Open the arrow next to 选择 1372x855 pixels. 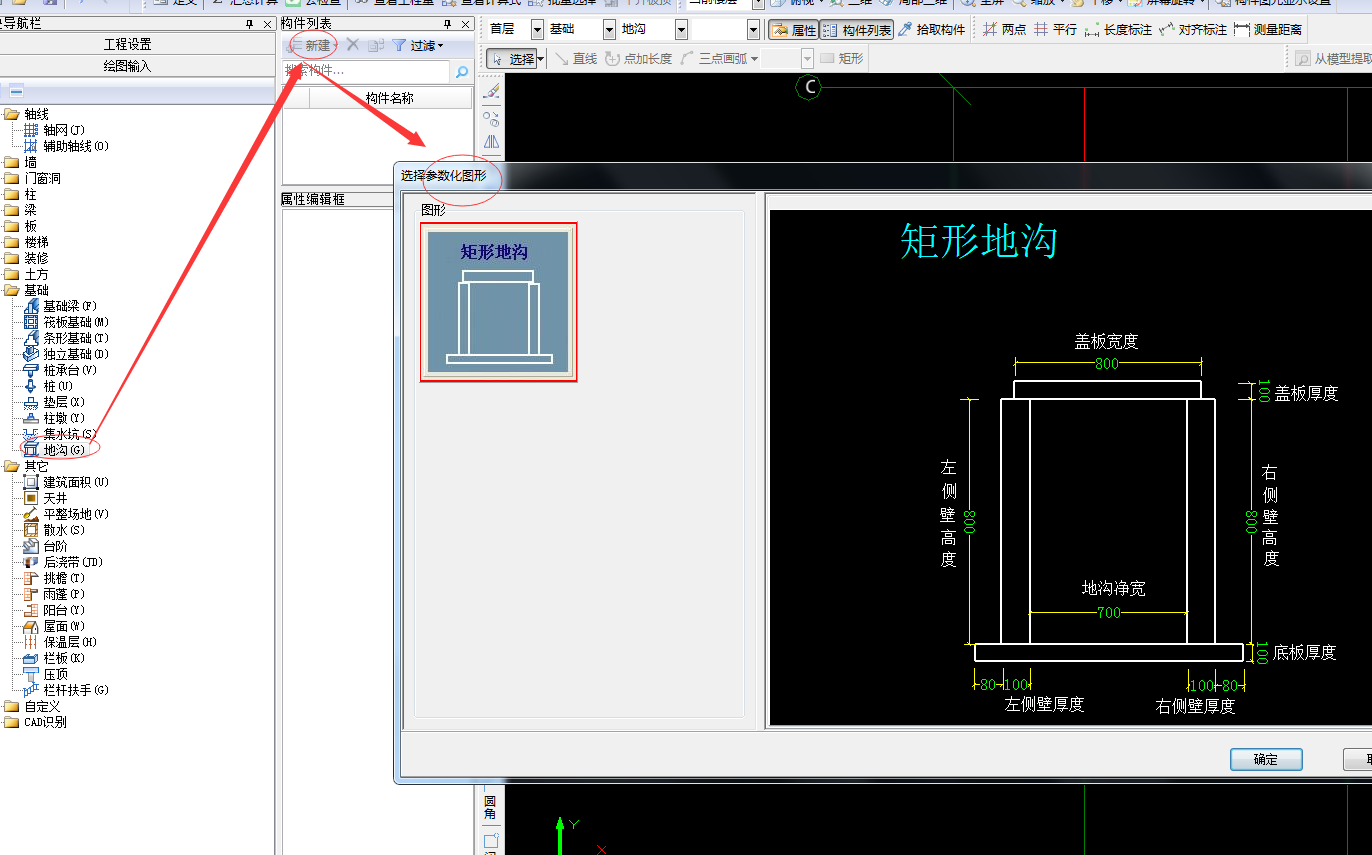[541, 59]
